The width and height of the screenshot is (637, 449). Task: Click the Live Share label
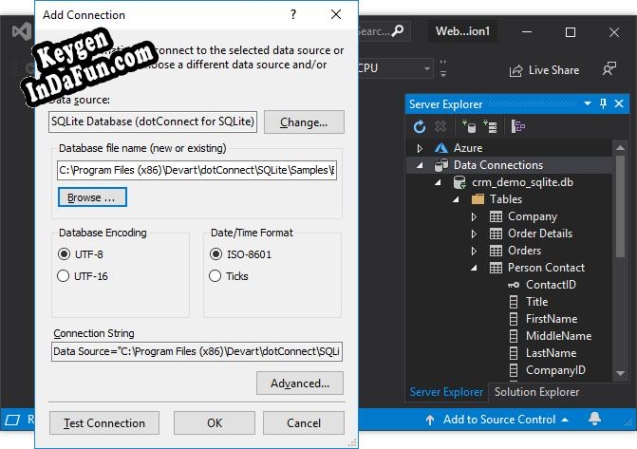554,70
